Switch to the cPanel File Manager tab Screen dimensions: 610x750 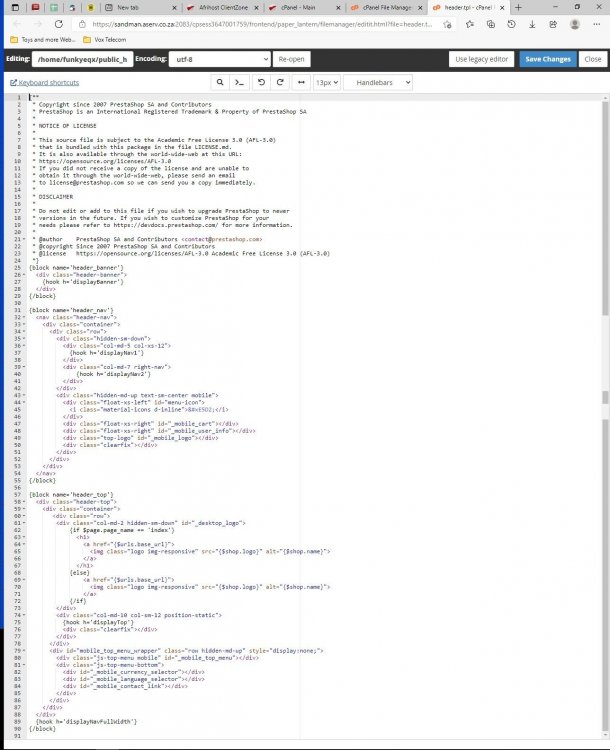point(385,8)
